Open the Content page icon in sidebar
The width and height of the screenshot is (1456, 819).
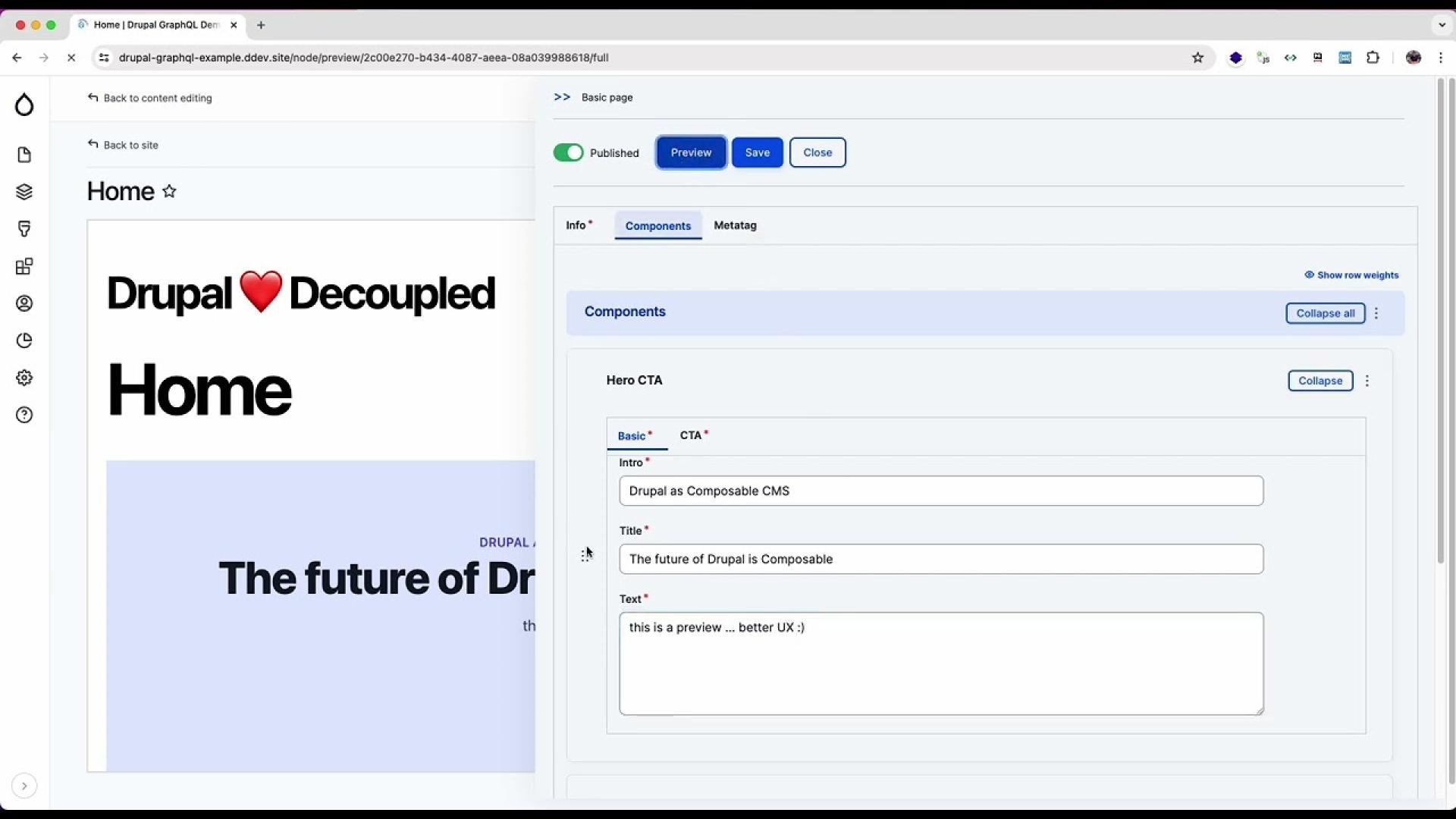[24, 155]
